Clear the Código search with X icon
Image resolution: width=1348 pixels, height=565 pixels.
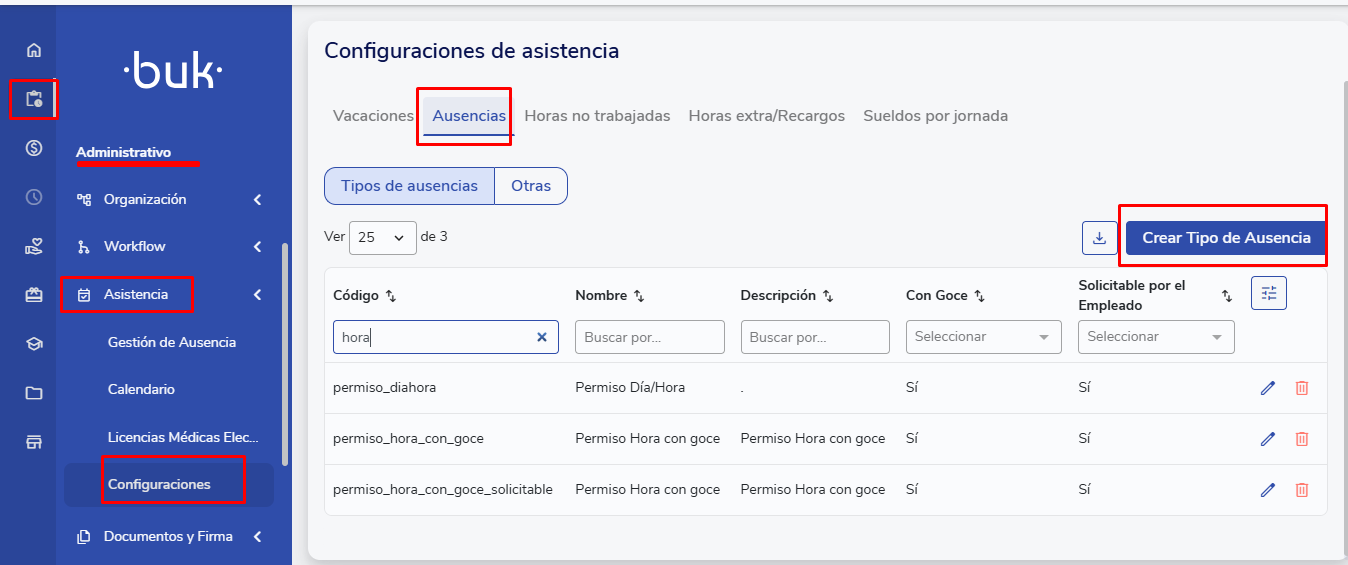coord(541,338)
